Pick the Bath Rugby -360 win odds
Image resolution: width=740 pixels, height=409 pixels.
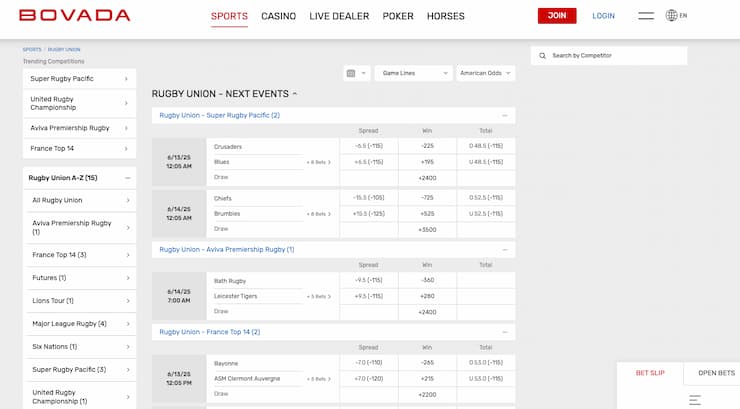427,280
